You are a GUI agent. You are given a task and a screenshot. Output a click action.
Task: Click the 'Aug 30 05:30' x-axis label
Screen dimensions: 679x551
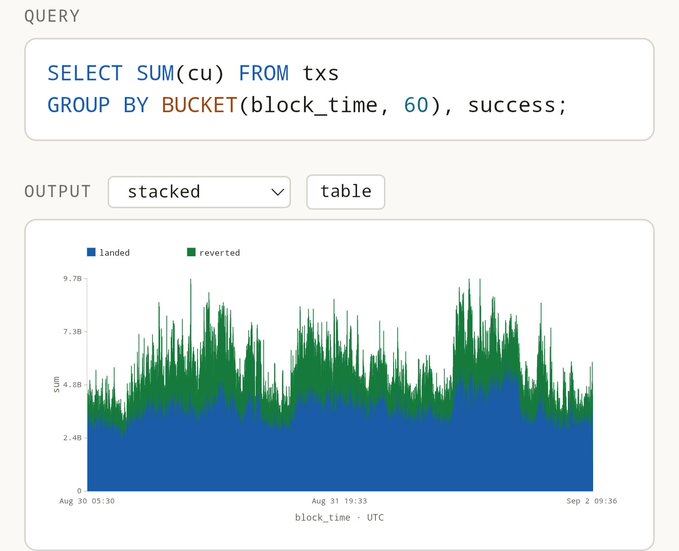point(87,501)
